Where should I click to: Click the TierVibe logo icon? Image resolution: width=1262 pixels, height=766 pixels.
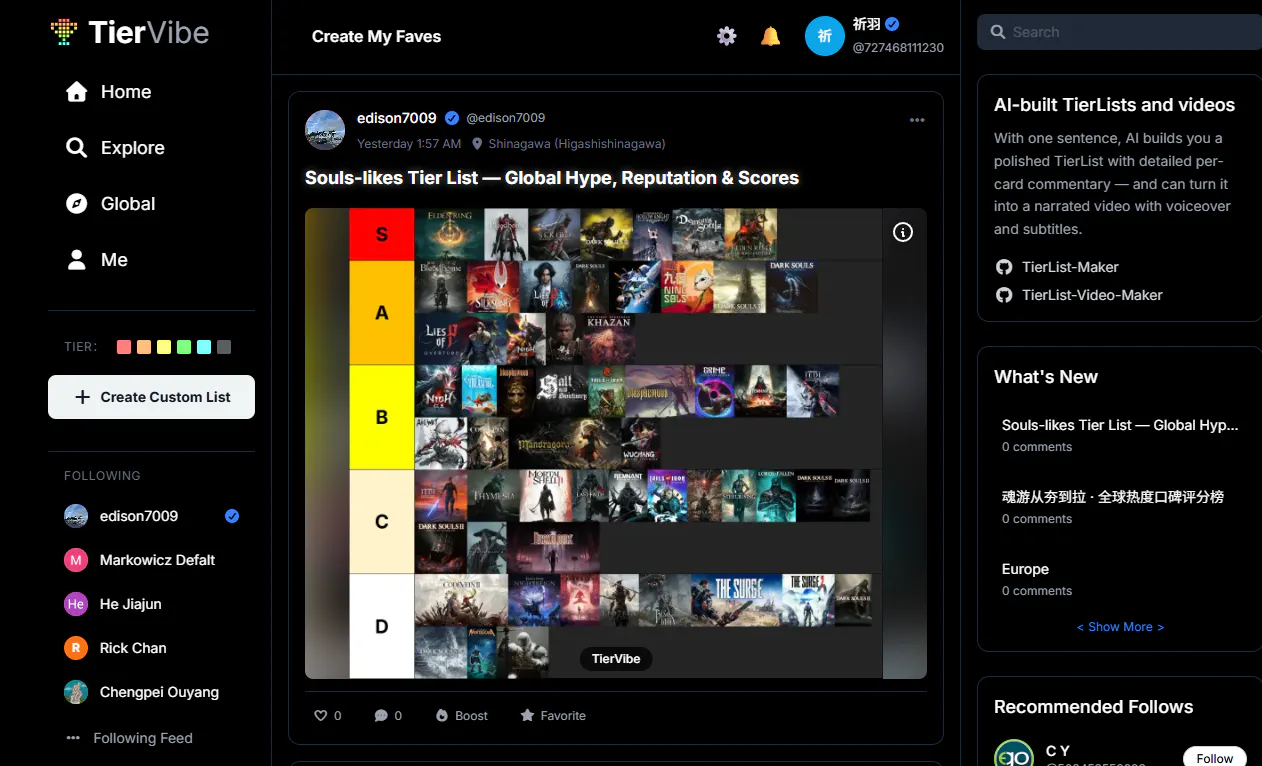64,32
